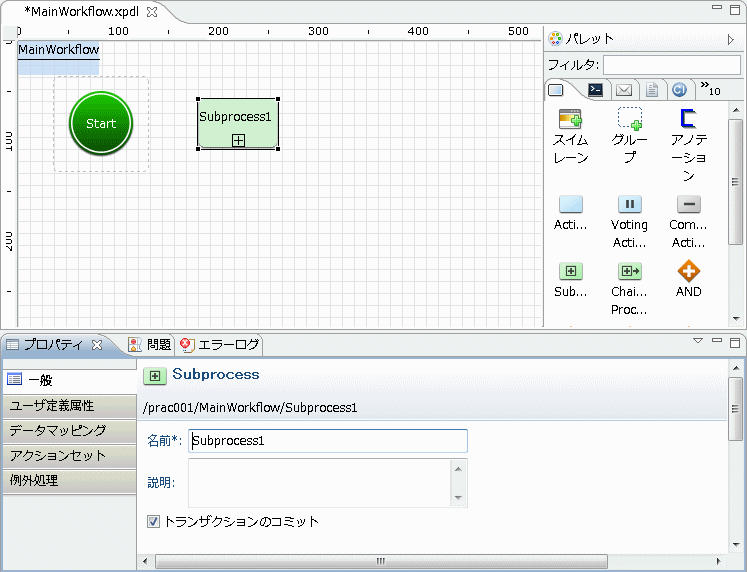The image size is (747, 572).
Task: Select the グループ group palette tool
Action: 629,137
